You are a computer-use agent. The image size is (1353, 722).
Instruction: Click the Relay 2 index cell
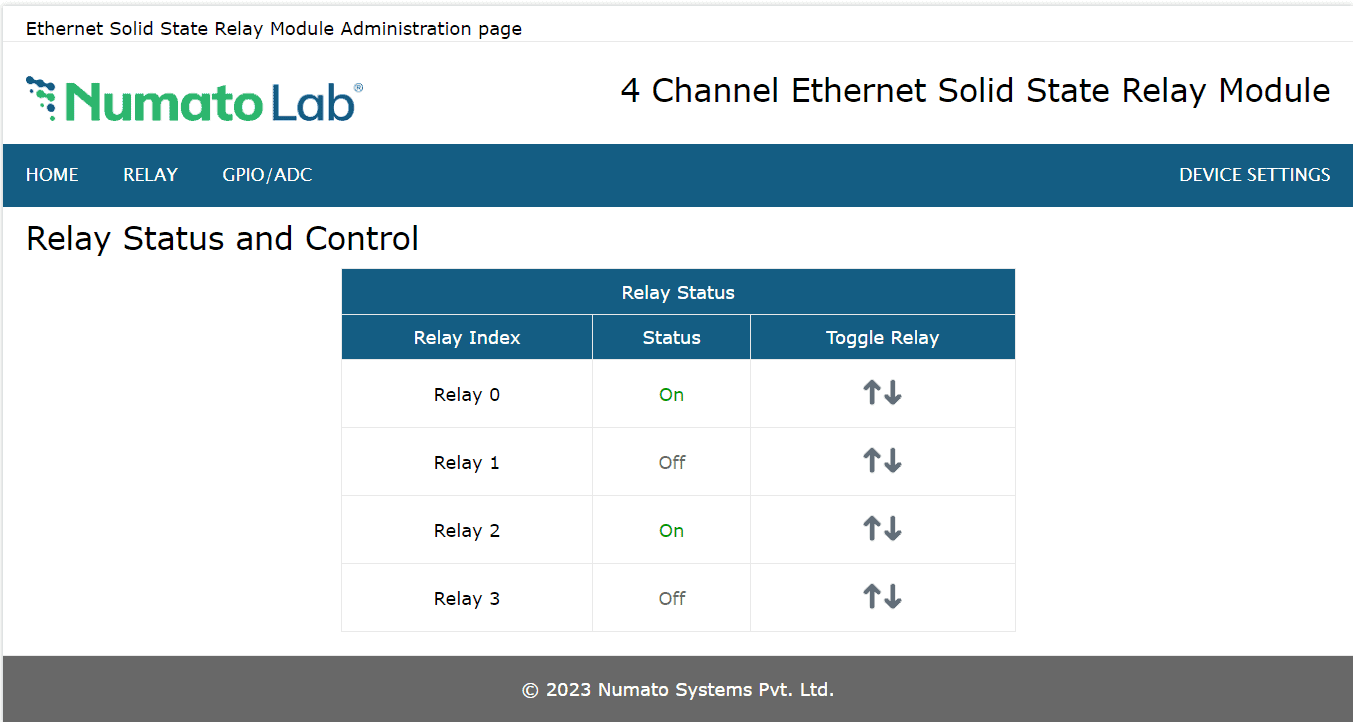466,531
